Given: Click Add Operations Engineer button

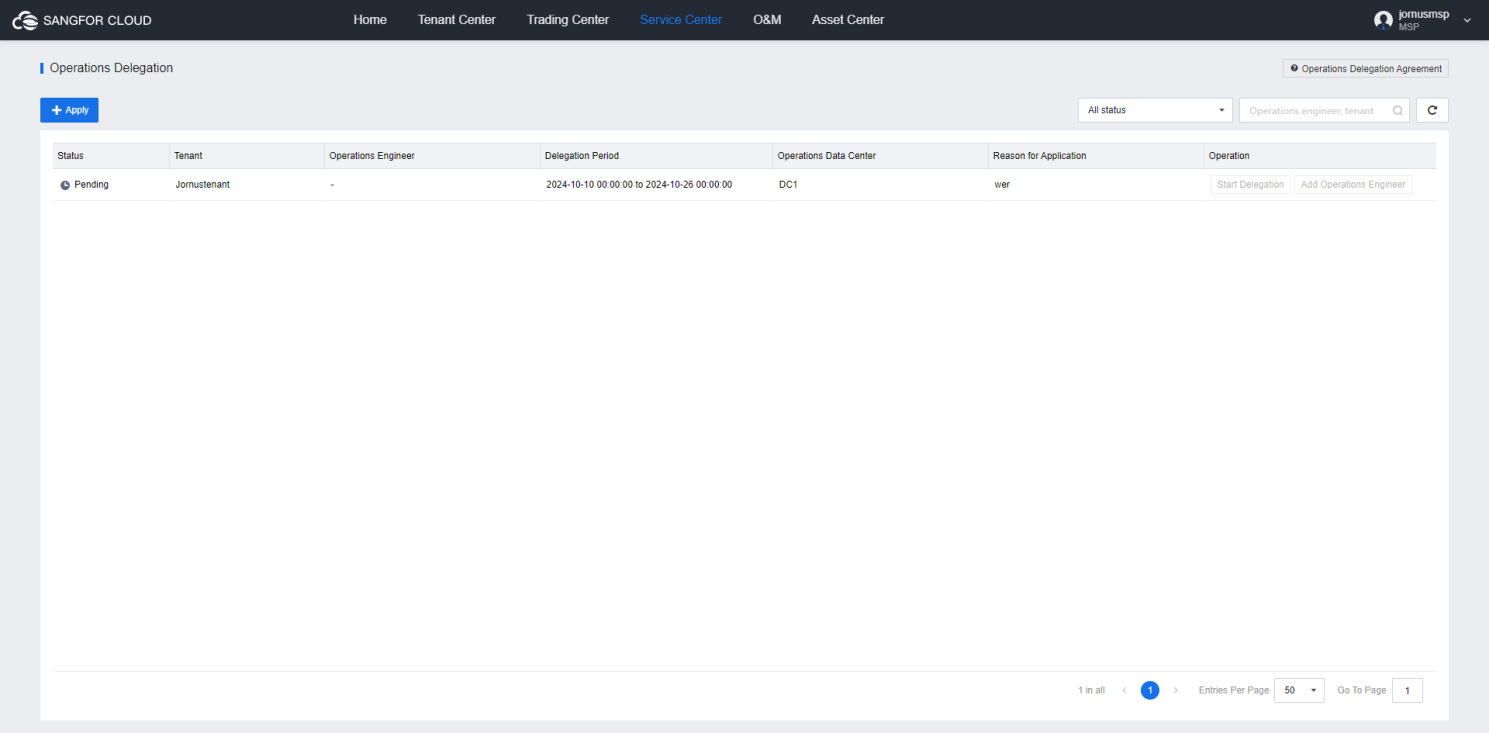Looking at the screenshot, I should pyautogui.click(x=1353, y=185).
